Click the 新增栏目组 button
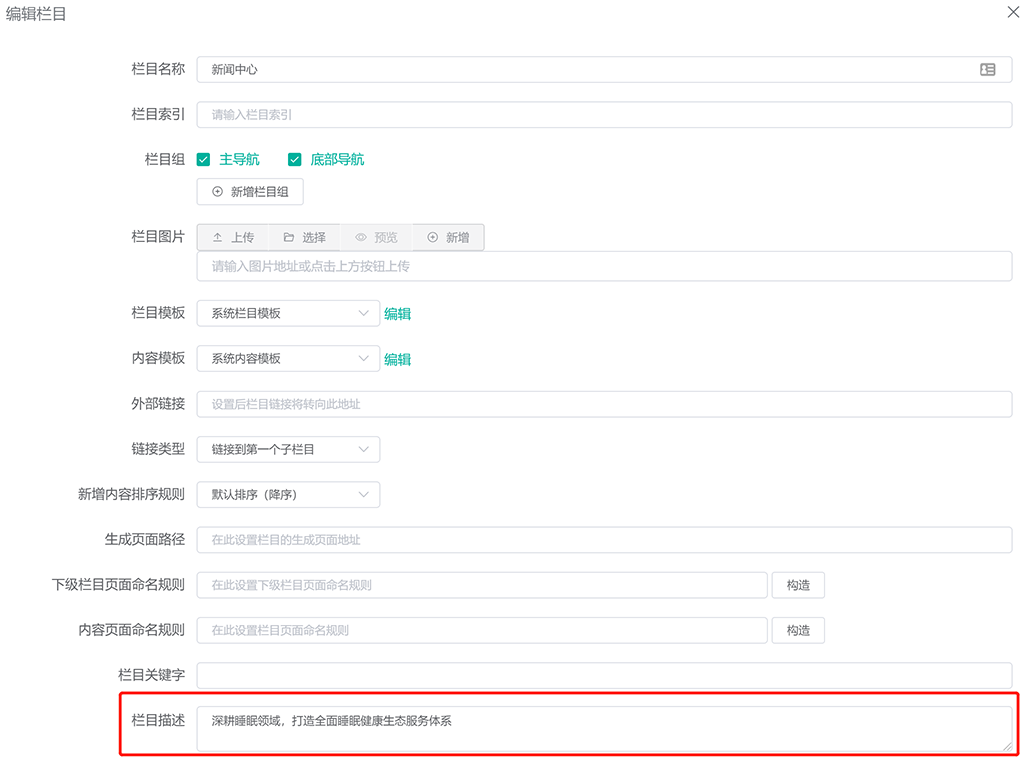Screen dimensions: 1024x757 pyautogui.click(x=250, y=191)
